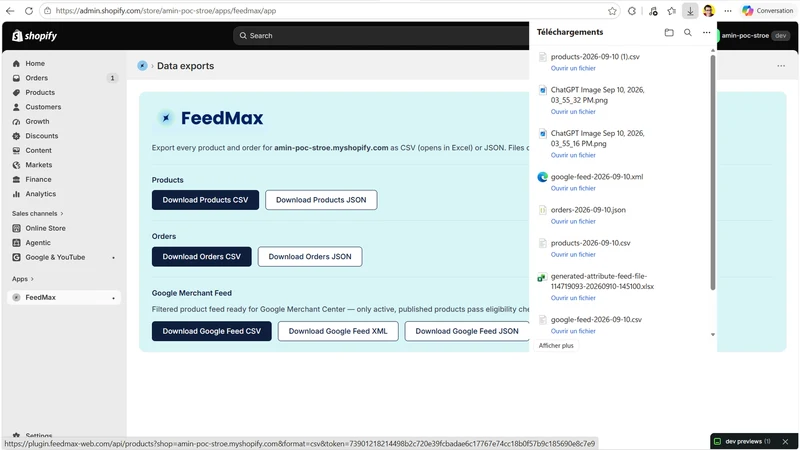
Task: Click the dev previews indicator
Action: click(x=742, y=442)
